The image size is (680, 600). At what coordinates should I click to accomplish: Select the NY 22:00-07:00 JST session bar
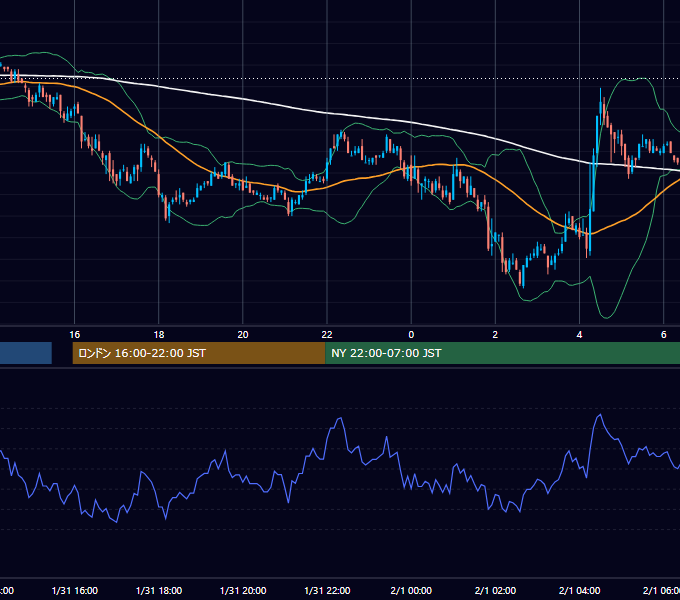502,353
